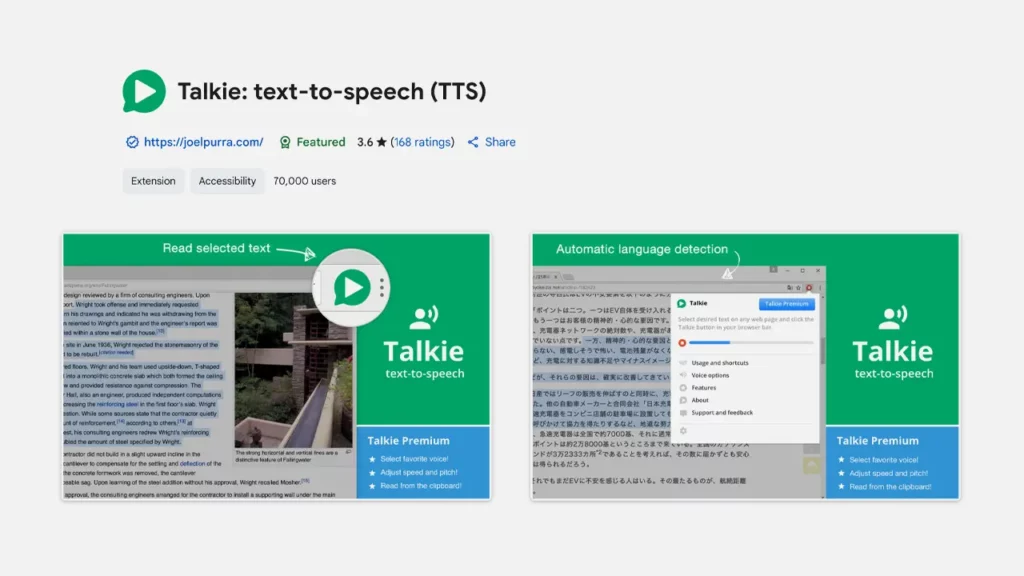The width and height of the screenshot is (1024, 576).
Task: Click Read from the clipboard! in first screenshot
Action: pyautogui.click(x=421, y=486)
